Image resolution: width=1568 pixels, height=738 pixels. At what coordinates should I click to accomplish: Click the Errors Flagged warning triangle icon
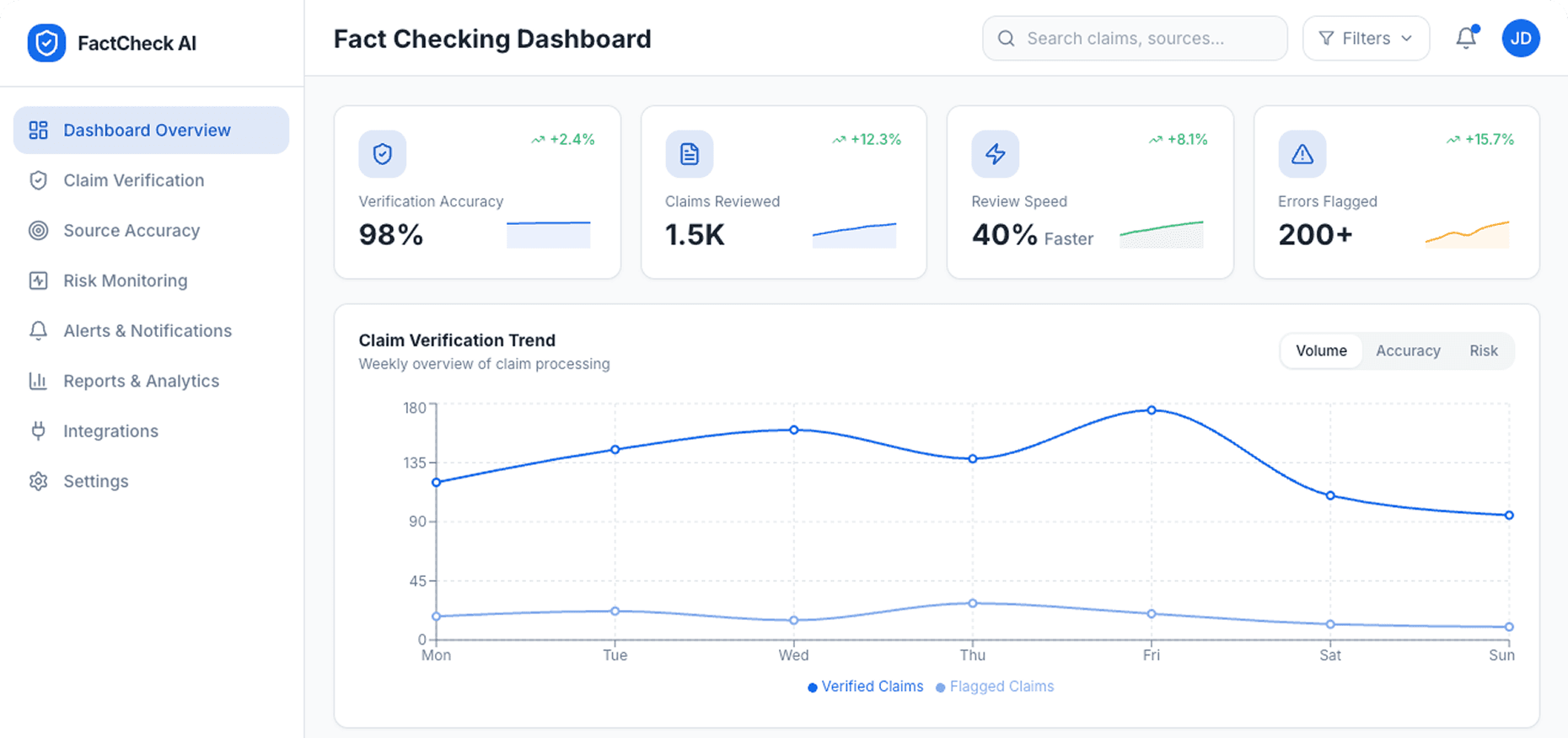(1302, 153)
